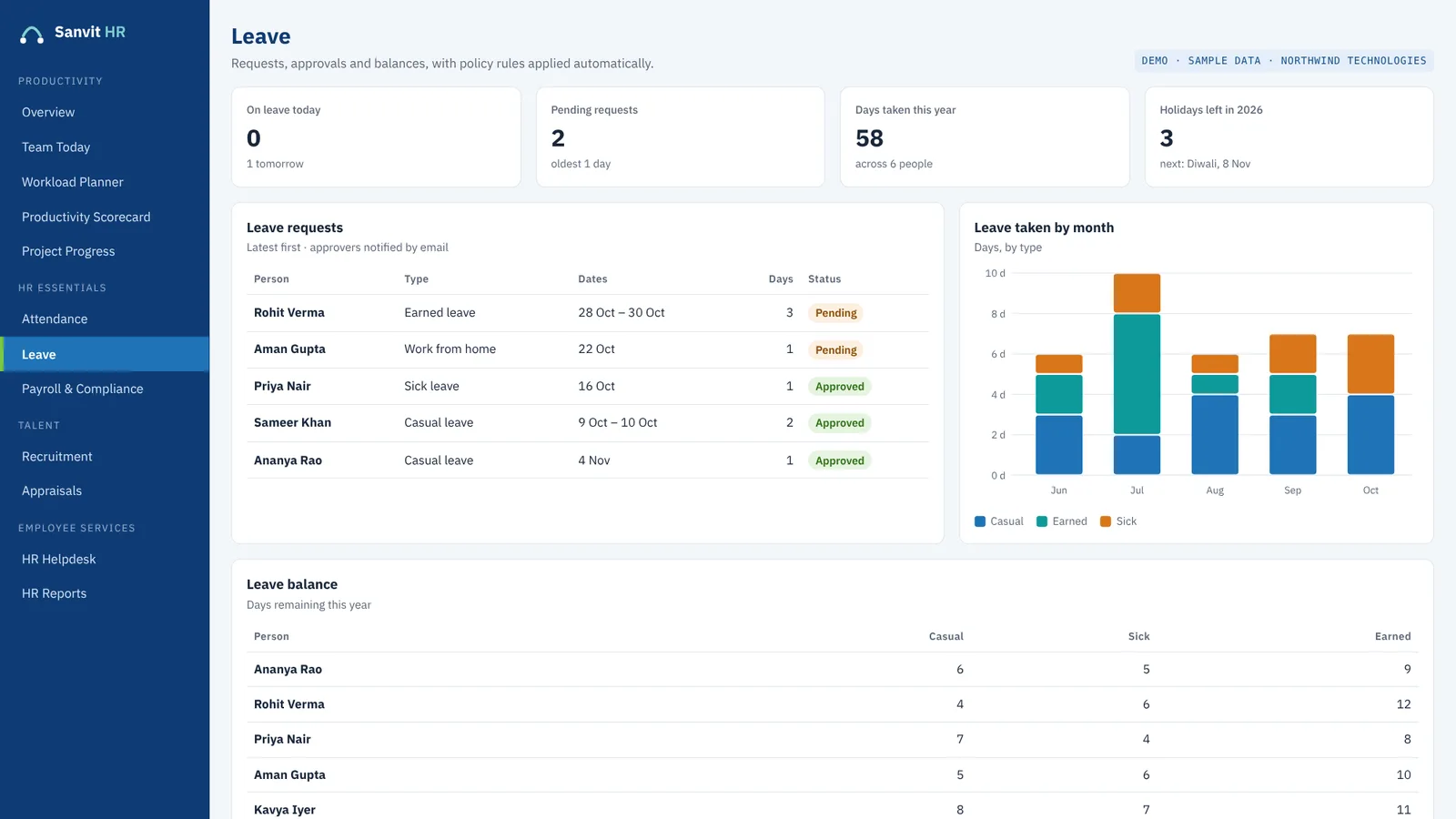This screenshot has width=1456, height=819.
Task: Click the Holidays left in 2026 card
Action: [x=1289, y=137]
